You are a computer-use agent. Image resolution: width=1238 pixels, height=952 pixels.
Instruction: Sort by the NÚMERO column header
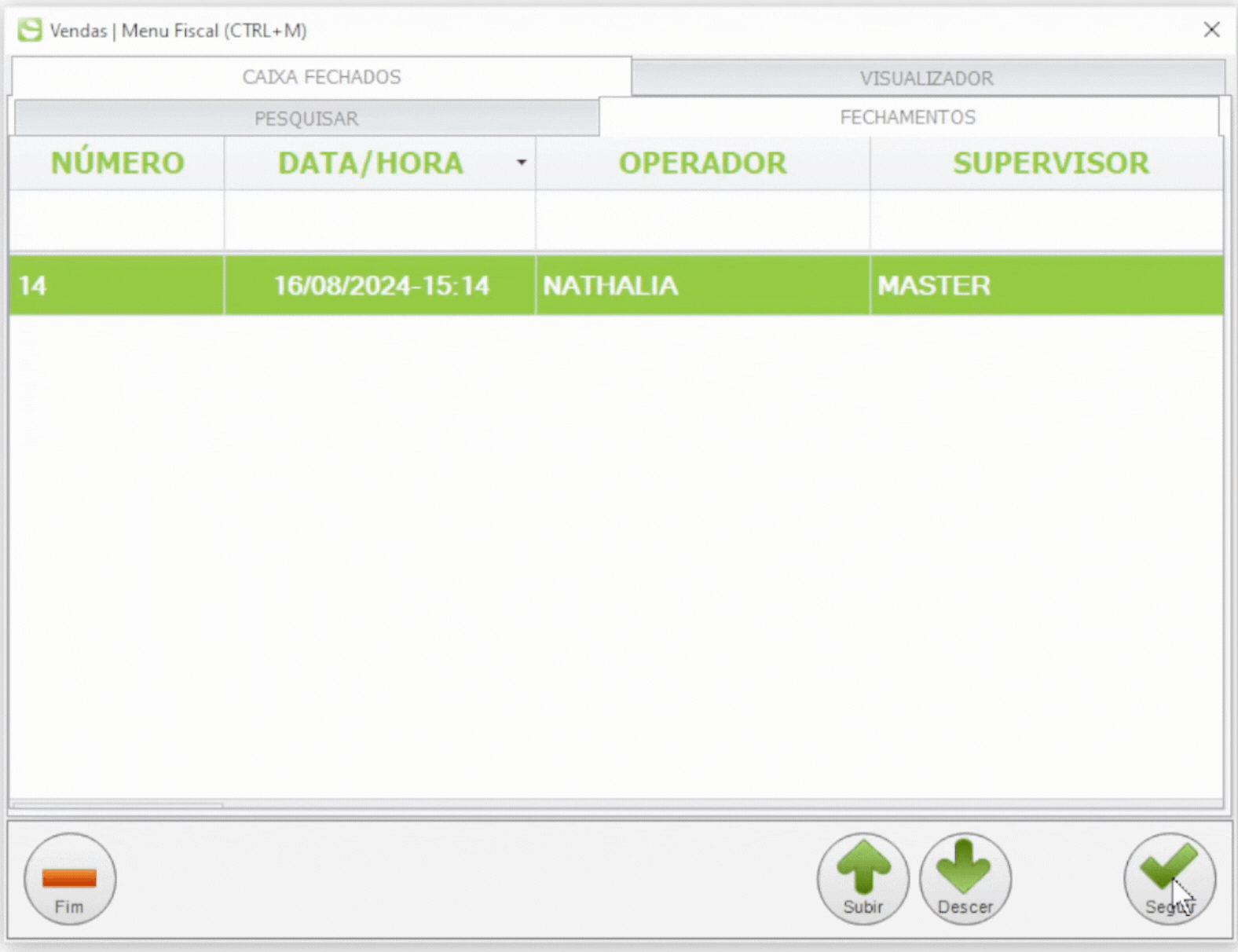(117, 163)
